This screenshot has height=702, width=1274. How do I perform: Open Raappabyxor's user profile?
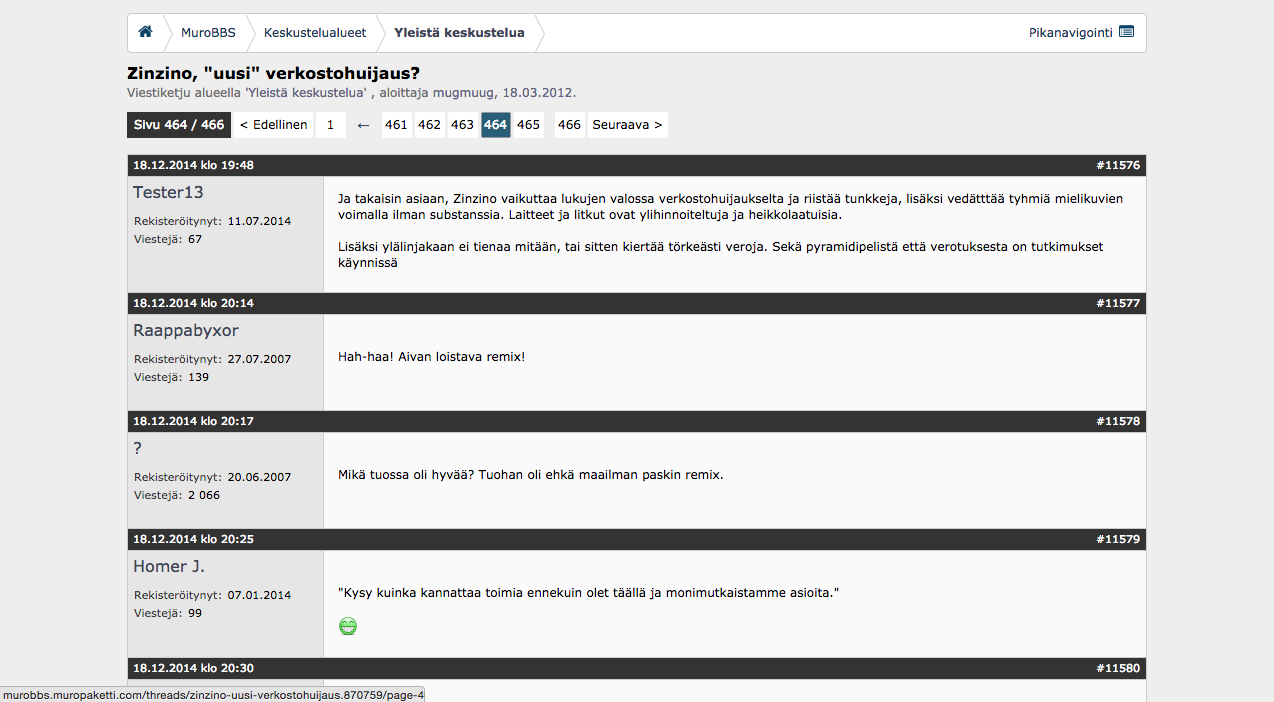click(185, 330)
